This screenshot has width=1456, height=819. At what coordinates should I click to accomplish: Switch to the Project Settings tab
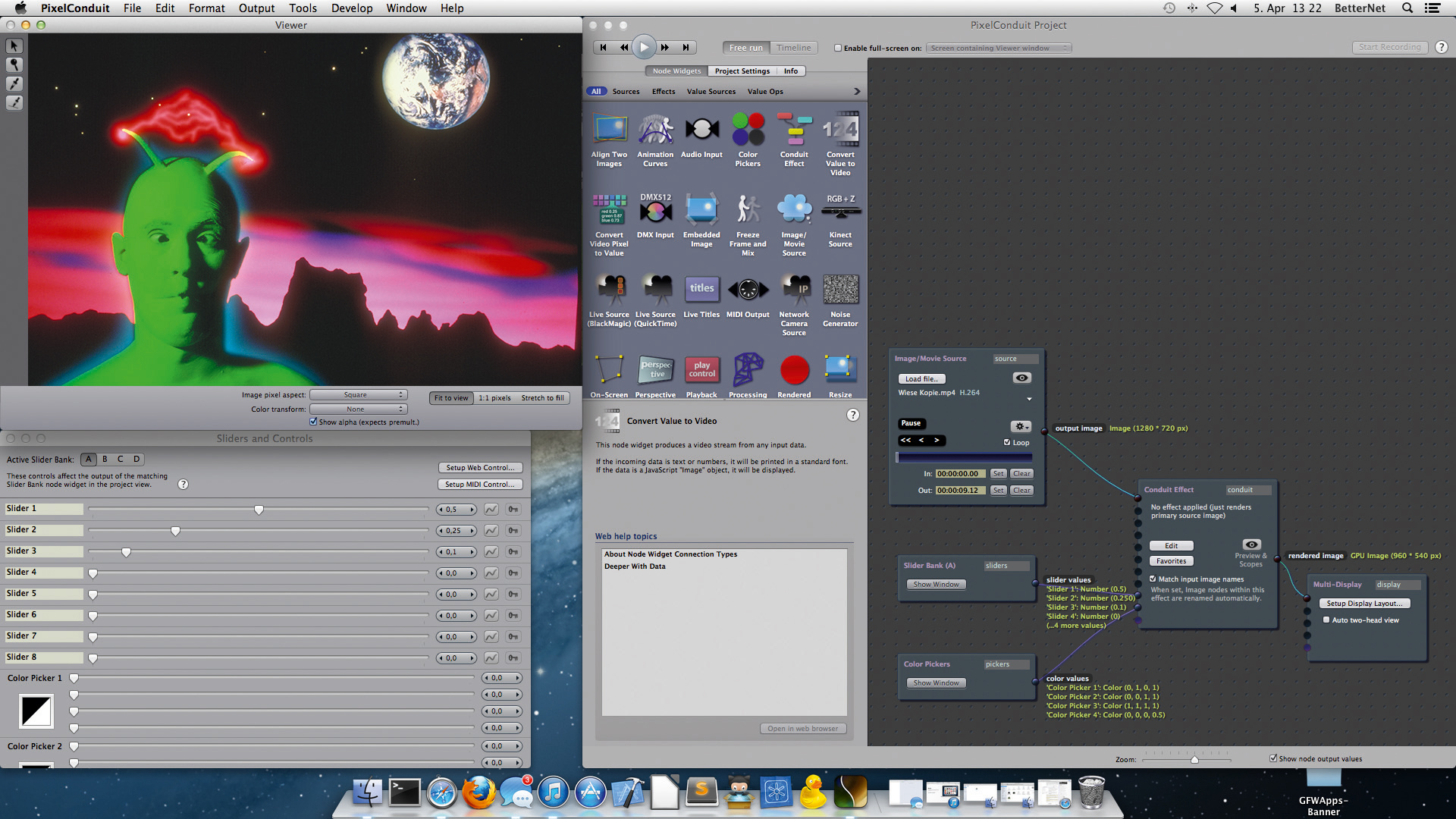(742, 71)
